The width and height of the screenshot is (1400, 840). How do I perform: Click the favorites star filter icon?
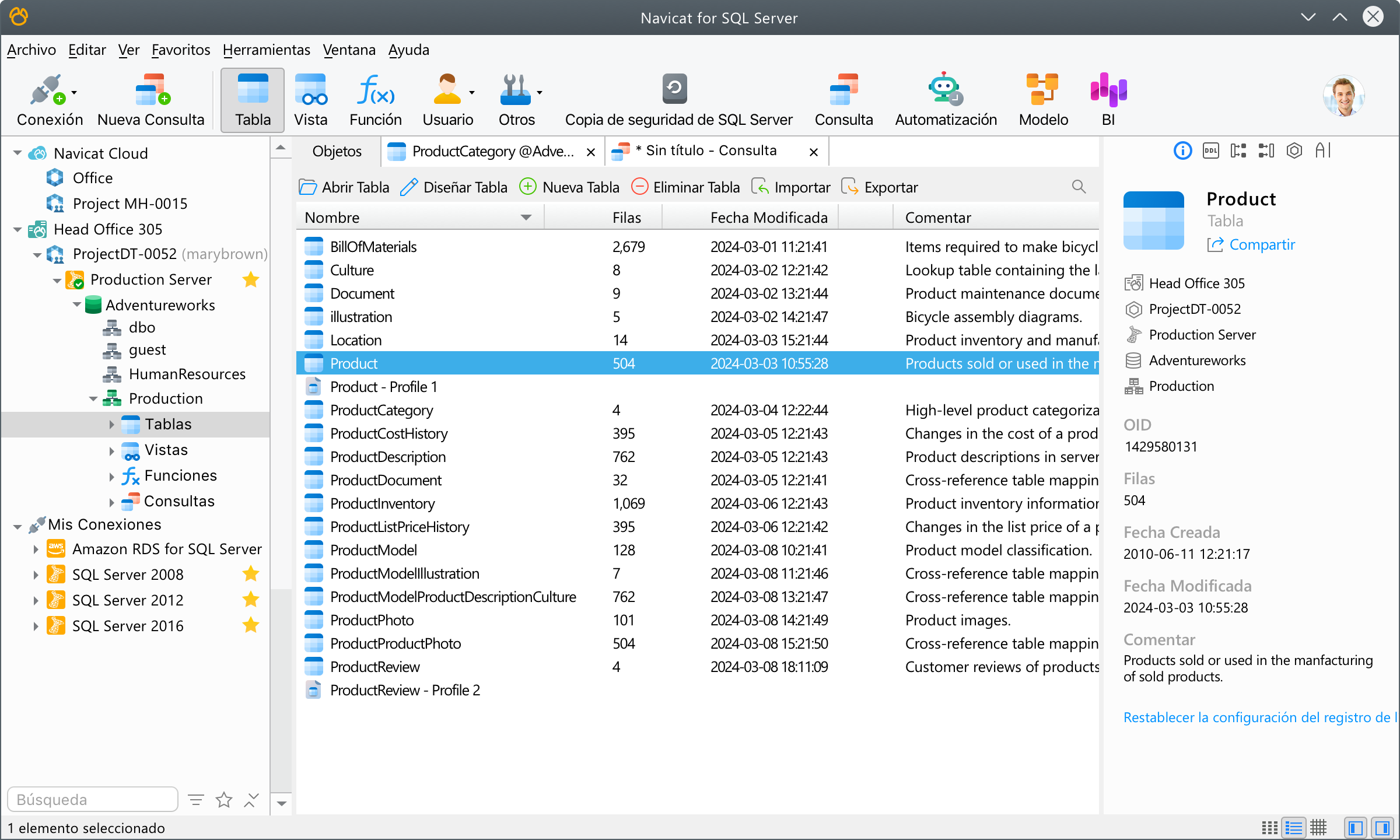(x=224, y=800)
